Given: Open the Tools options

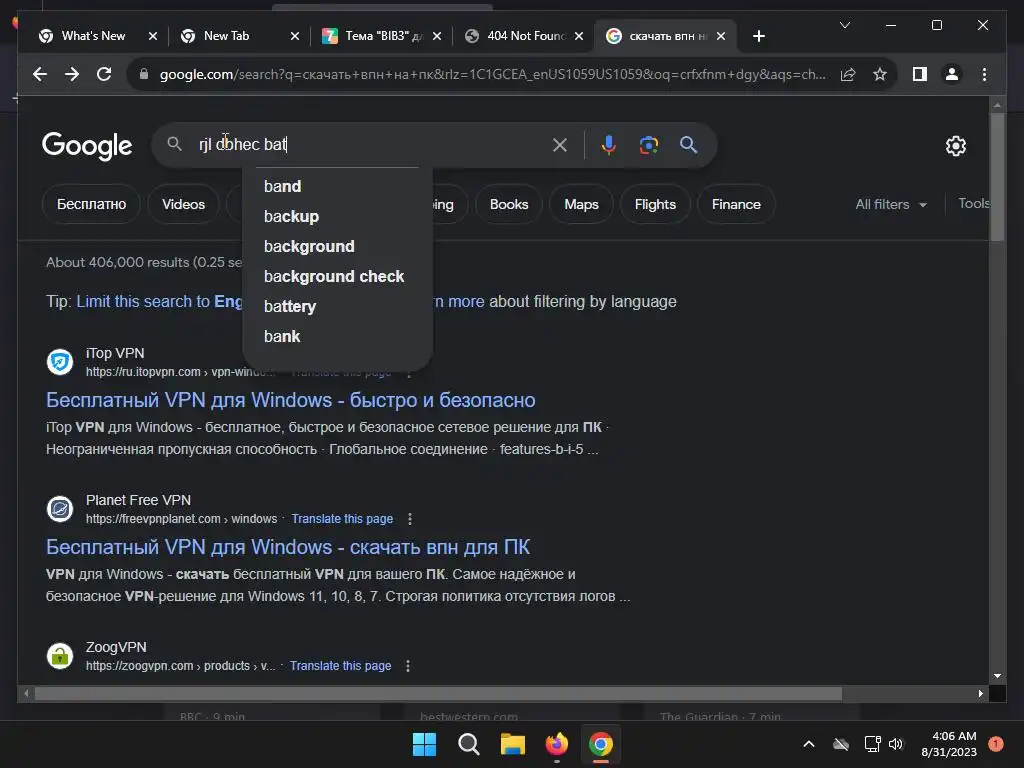Looking at the screenshot, I should click(x=974, y=204).
